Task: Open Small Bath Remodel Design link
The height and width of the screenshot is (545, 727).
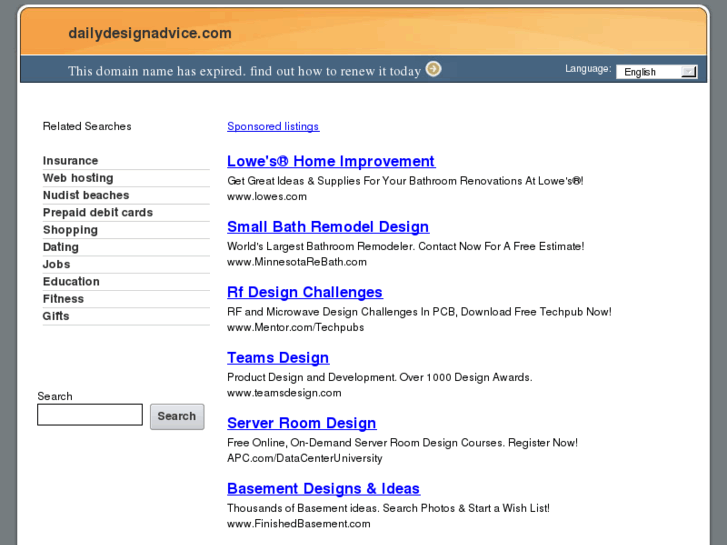Action: click(x=328, y=226)
